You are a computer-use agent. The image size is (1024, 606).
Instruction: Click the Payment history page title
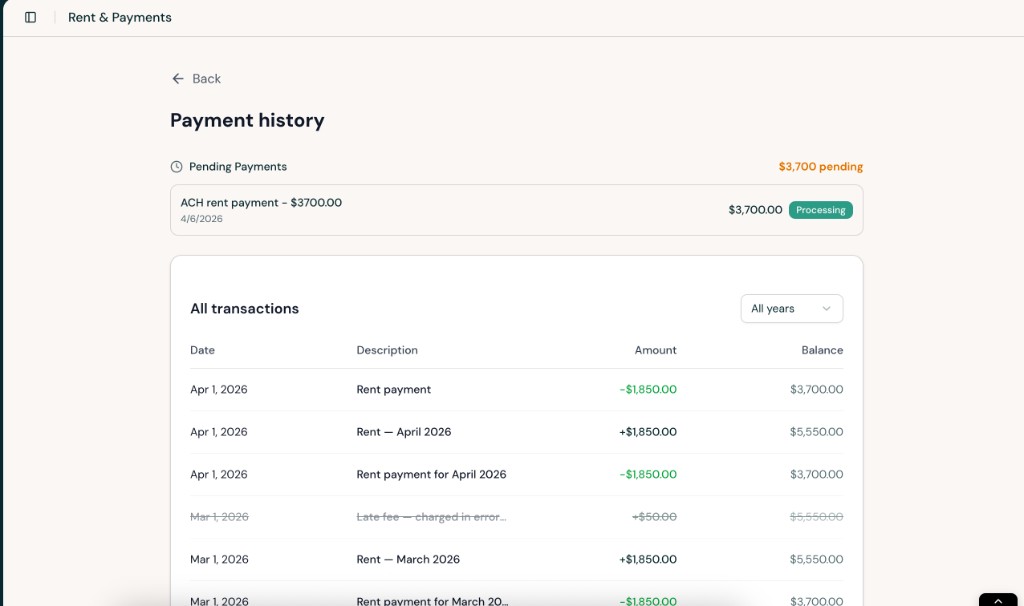[x=247, y=120]
